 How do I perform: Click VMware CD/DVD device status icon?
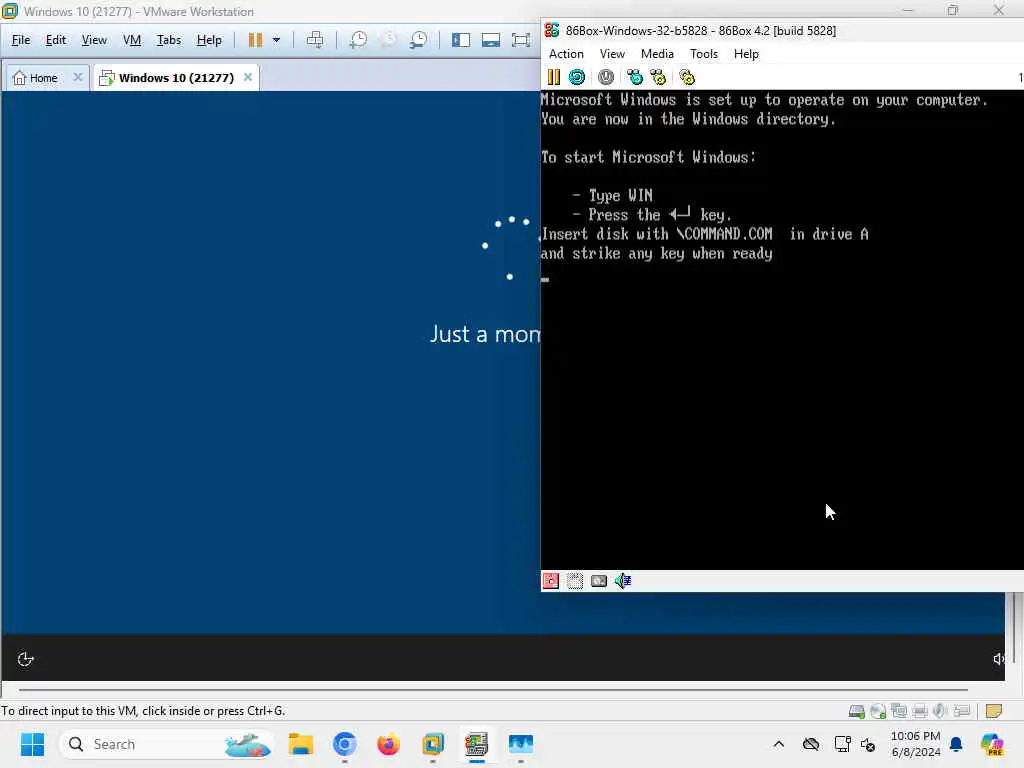[x=878, y=711]
